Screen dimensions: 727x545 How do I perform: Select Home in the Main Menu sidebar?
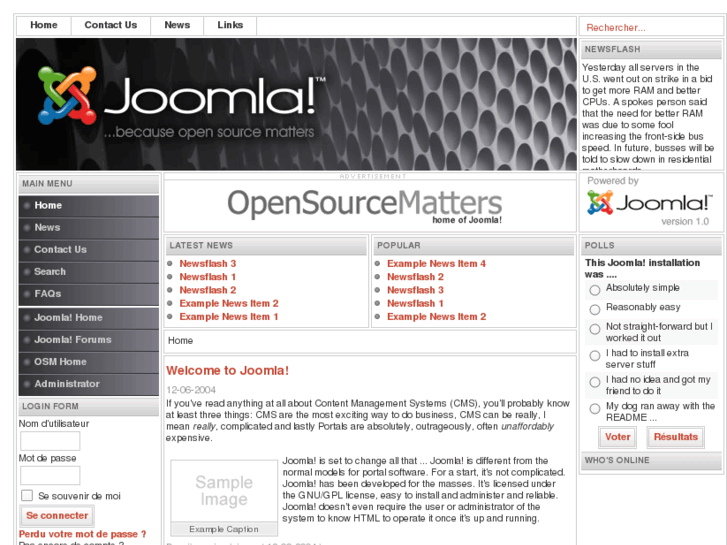[89, 205]
